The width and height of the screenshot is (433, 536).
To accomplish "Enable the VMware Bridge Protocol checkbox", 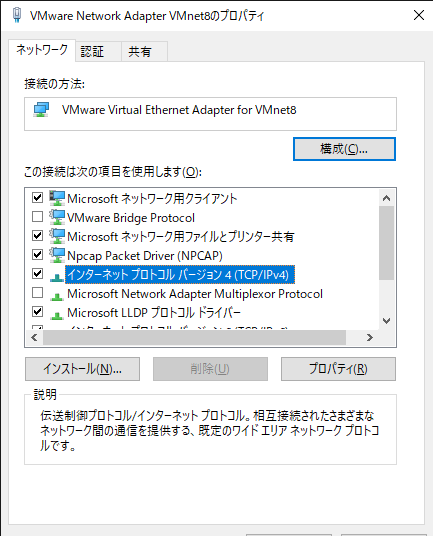I will (x=37, y=217).
